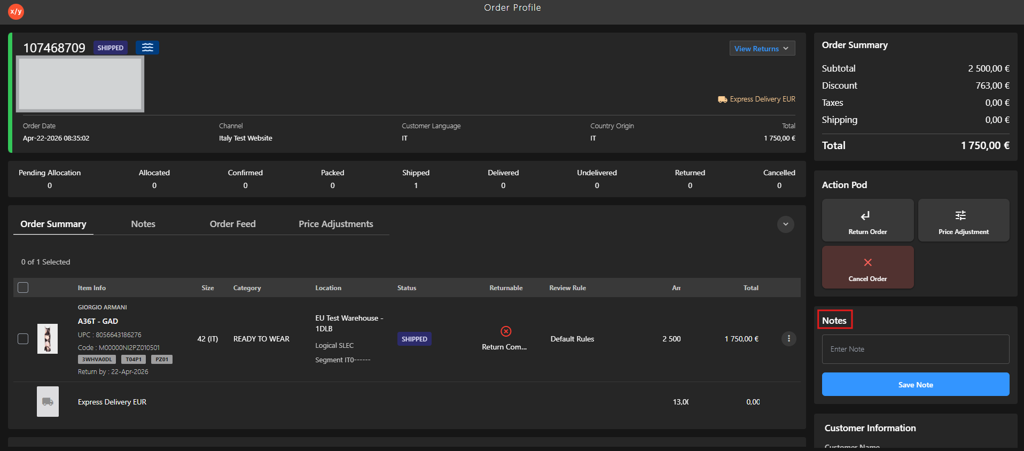Click the Return Order arrow icon

tap(865, 216)
